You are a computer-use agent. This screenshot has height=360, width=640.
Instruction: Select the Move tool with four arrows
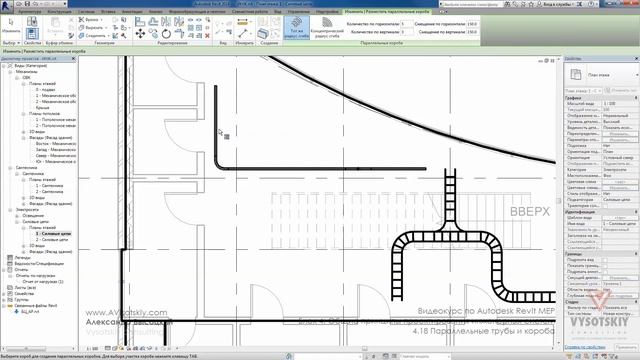(140, 33)
